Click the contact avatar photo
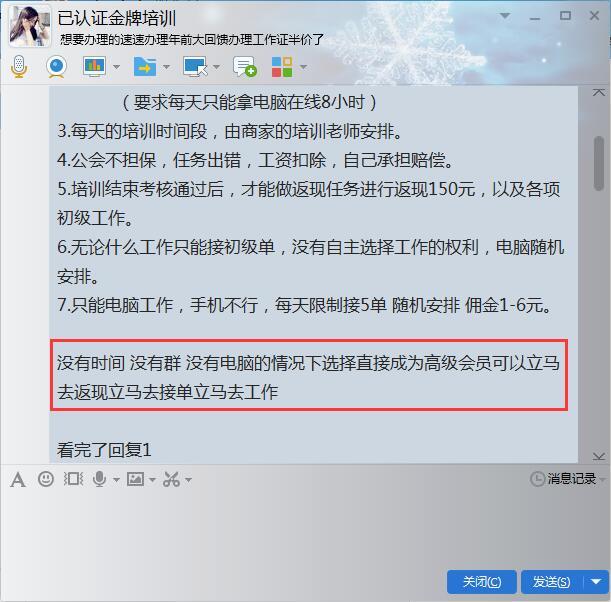Image resolution: width=611 pixels, height=602 pixels. pos(30,26)
